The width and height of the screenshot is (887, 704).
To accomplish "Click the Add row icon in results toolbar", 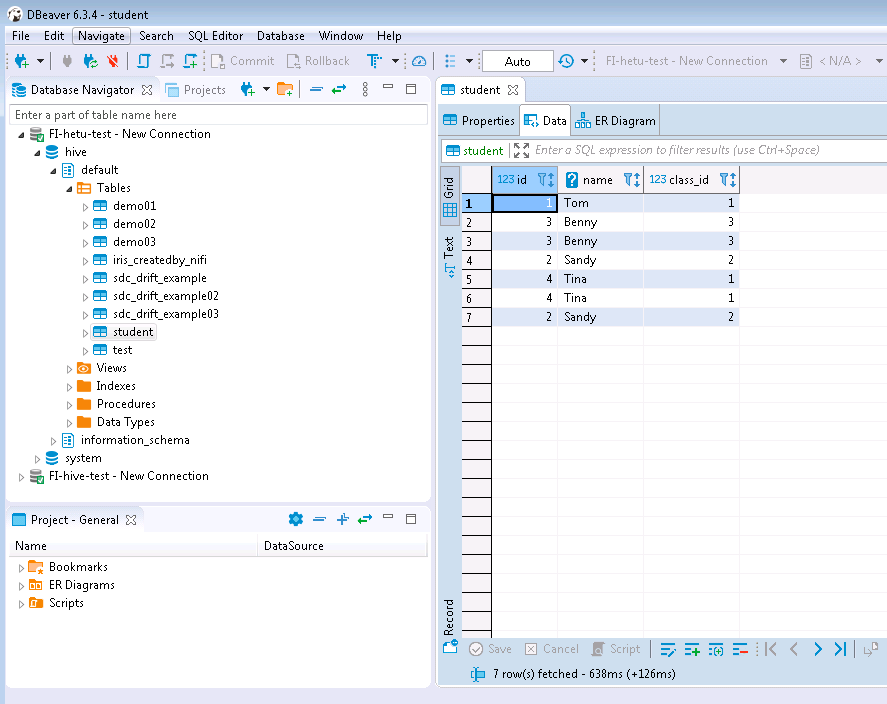I will pyautogui.click(x=692, y=649).
